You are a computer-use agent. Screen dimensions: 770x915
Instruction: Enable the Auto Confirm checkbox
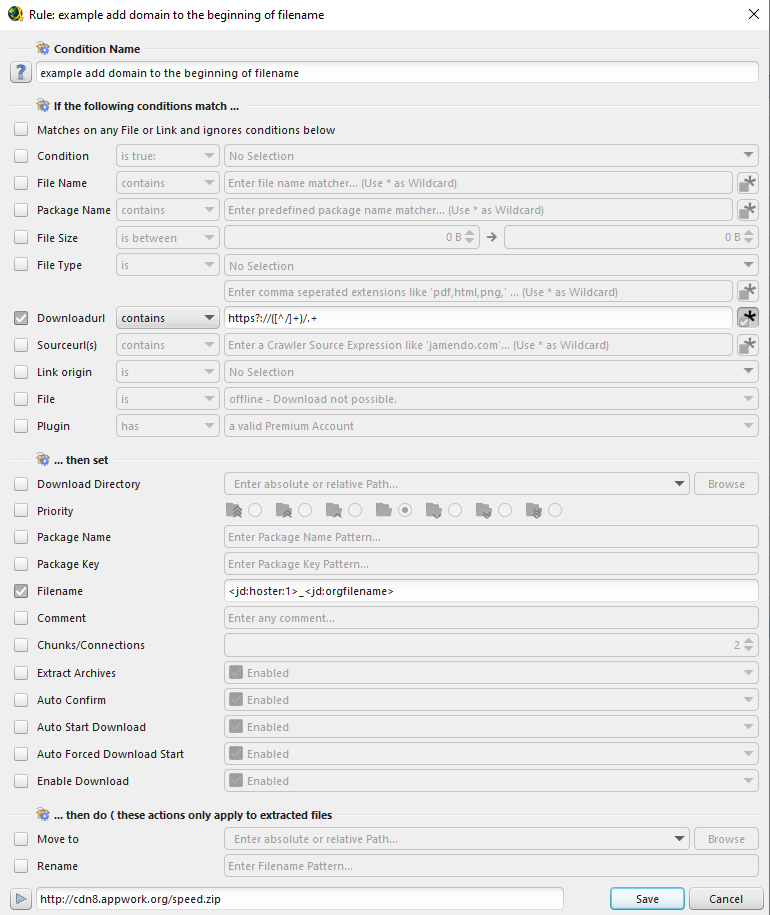(x=21, y=700)
